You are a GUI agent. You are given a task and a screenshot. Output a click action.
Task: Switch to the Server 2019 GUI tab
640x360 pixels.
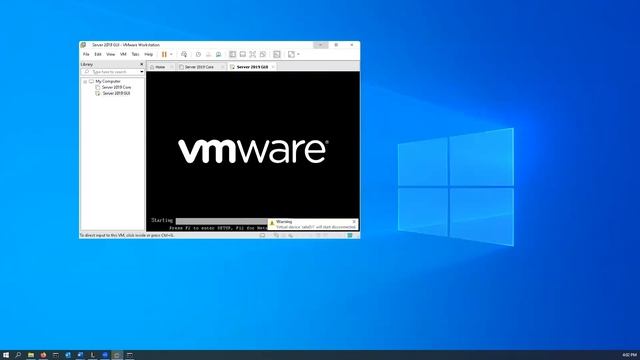point(252,67)
